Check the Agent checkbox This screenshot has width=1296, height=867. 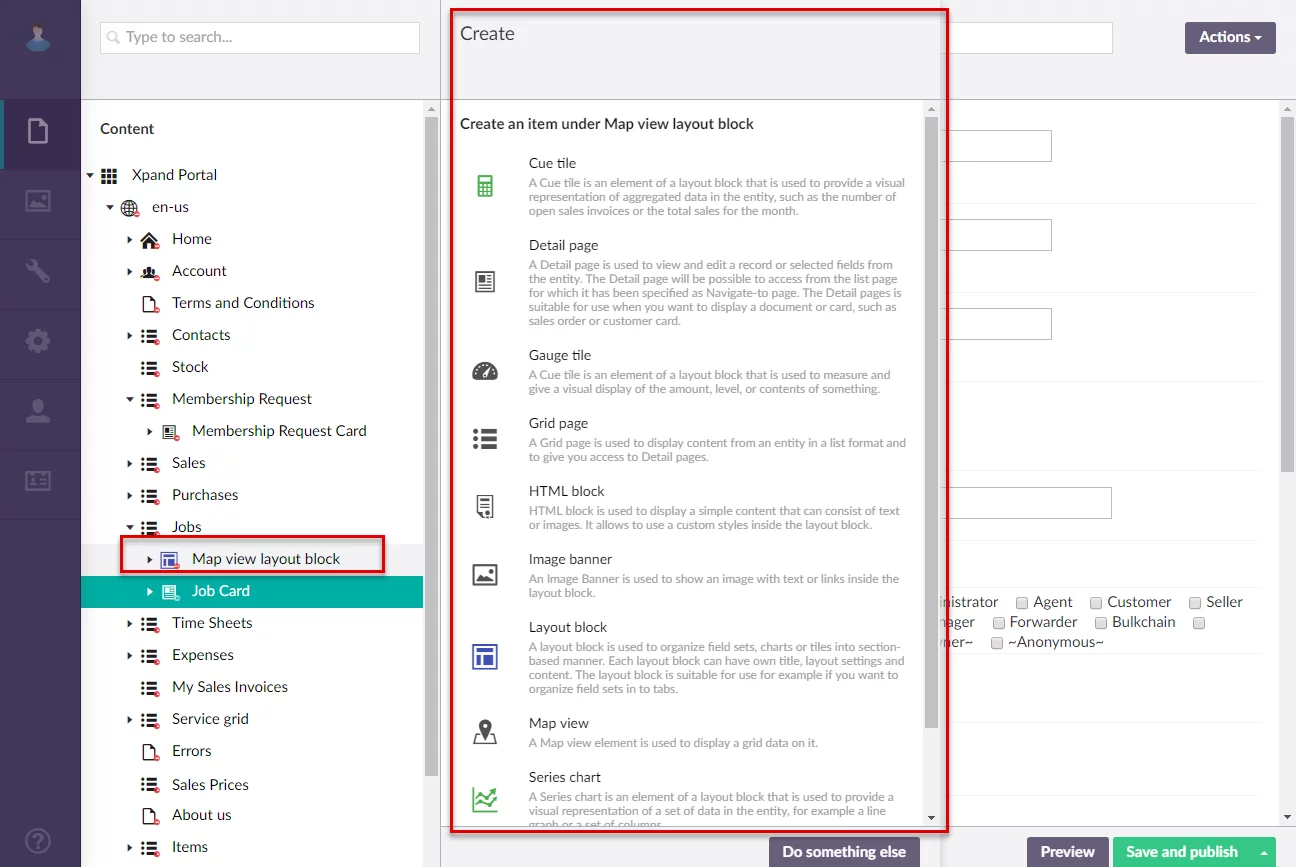[1022, 603]
